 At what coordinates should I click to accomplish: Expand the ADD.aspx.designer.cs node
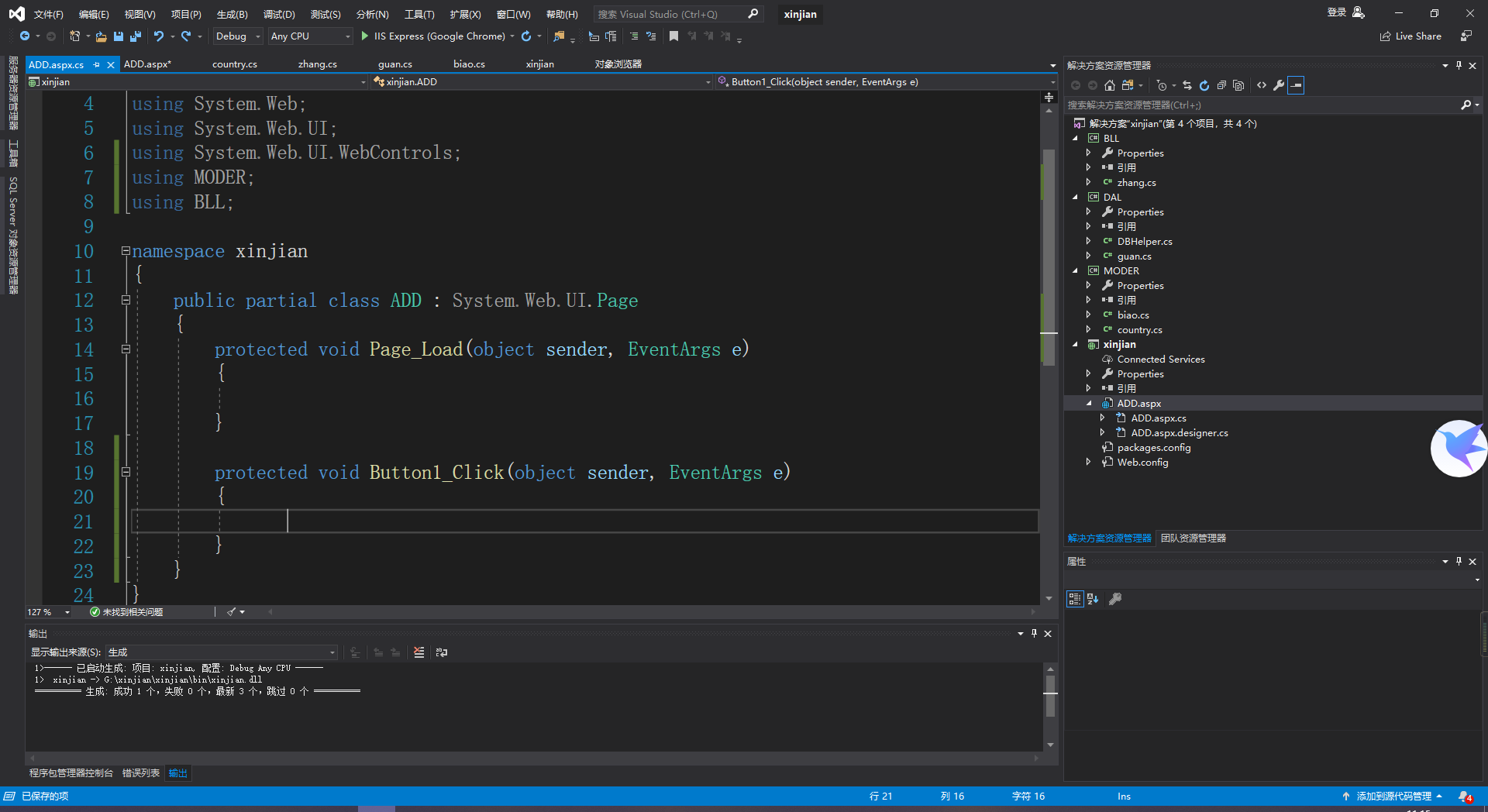coord(1103,432)
